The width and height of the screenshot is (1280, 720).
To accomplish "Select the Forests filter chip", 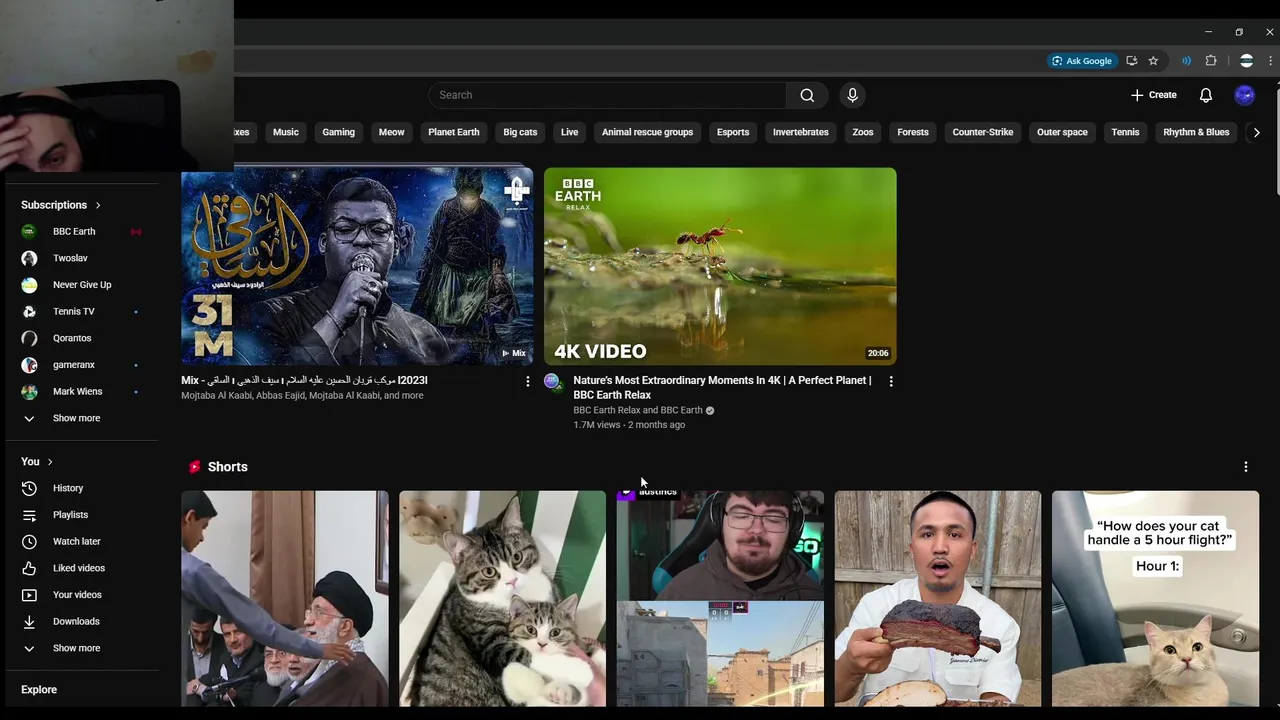I will pyautogui.click(x=913, y=132).
